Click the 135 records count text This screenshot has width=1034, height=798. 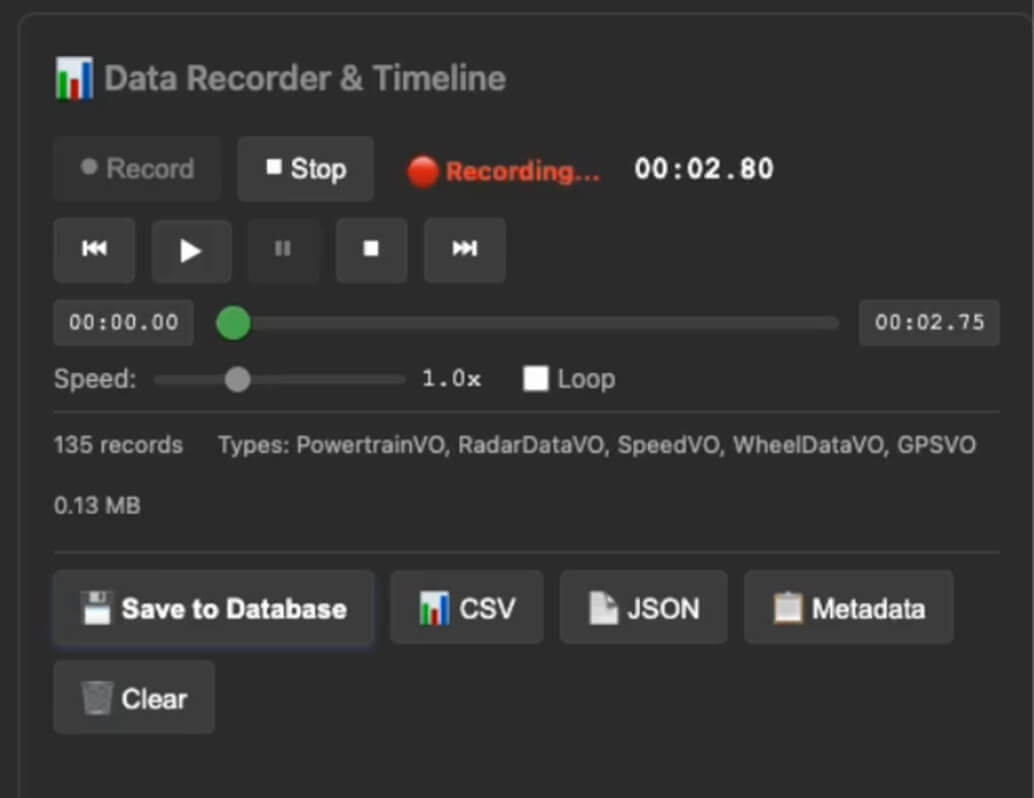(118, 445)
